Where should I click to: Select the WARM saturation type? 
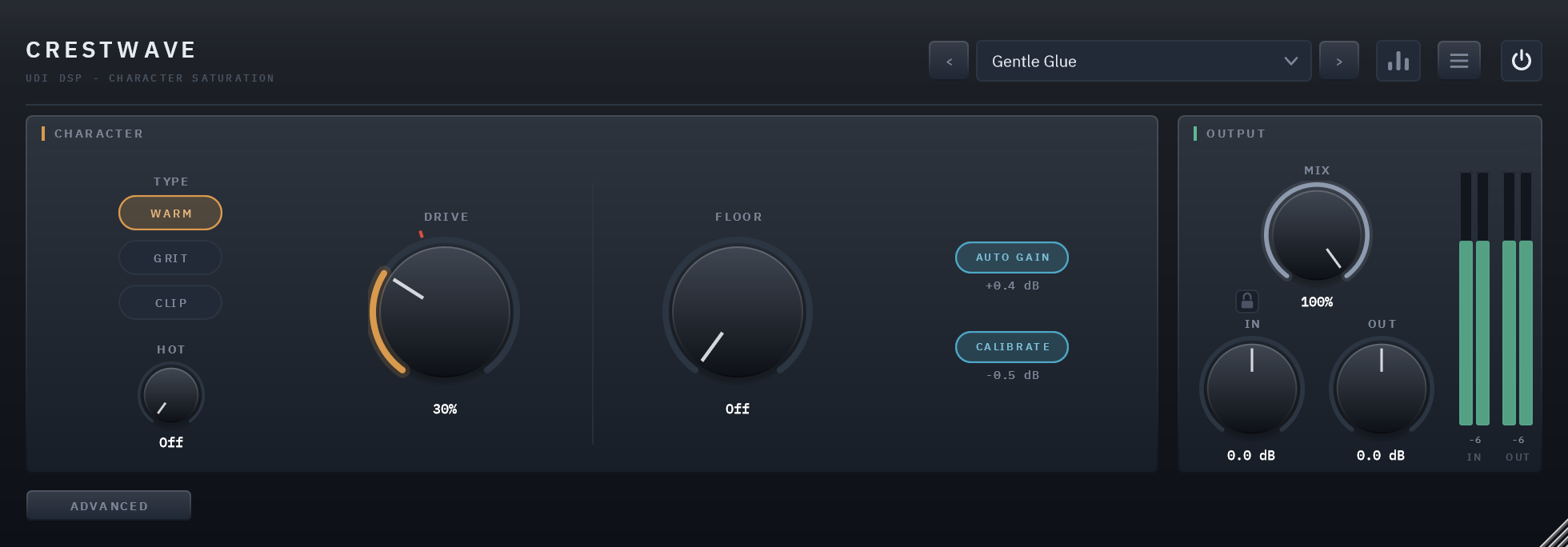tap(170, 213)
